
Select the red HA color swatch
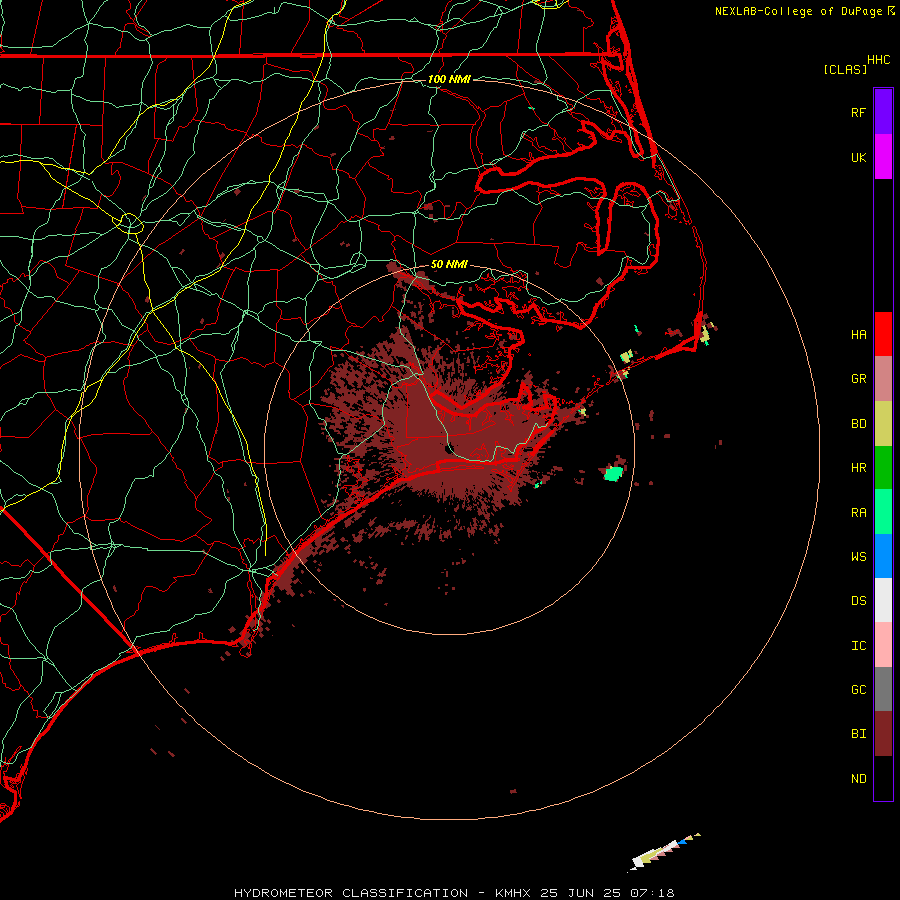coord(883,334)
